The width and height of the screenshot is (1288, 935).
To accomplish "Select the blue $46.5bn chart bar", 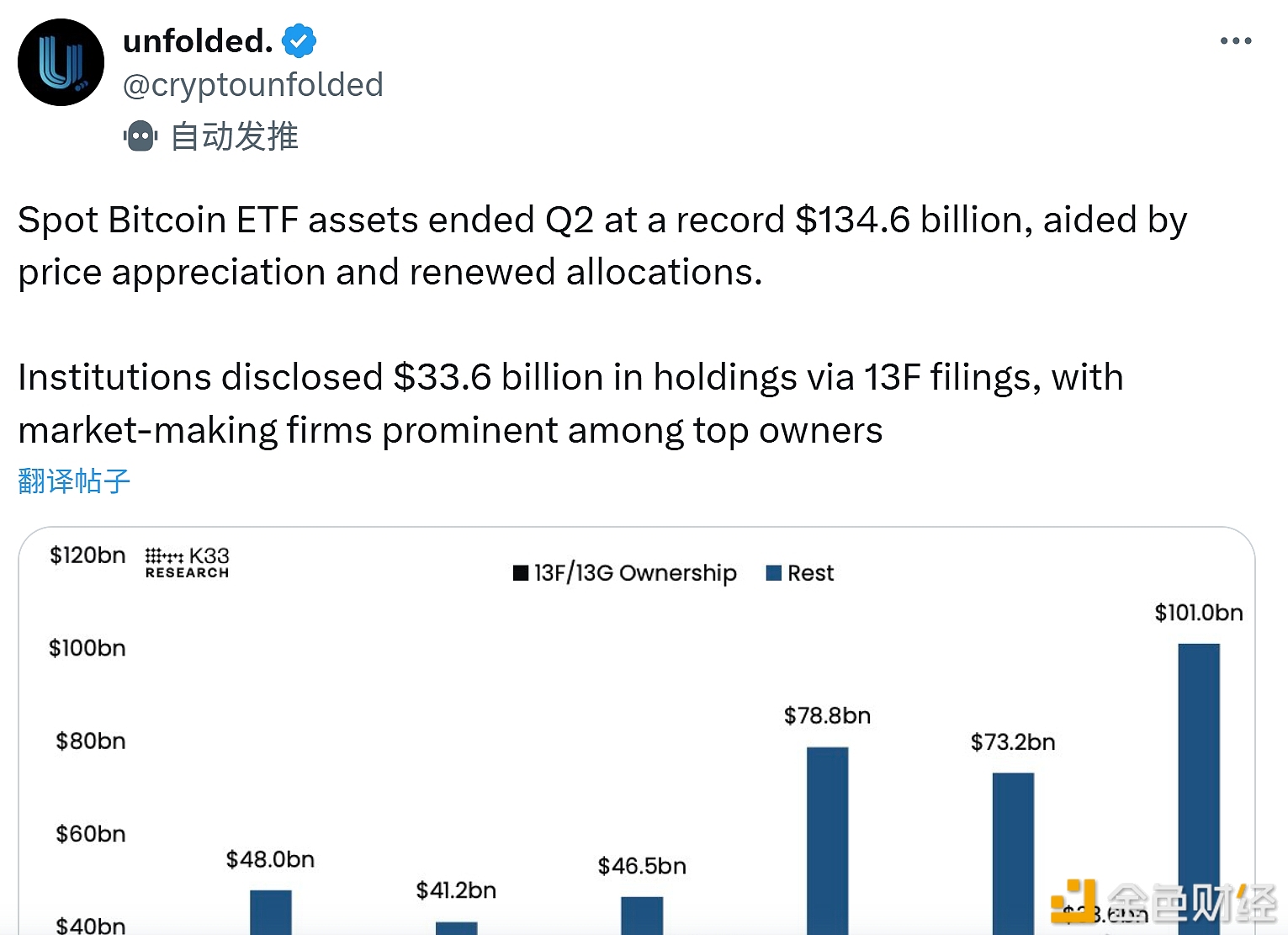I will coord(642,916).
